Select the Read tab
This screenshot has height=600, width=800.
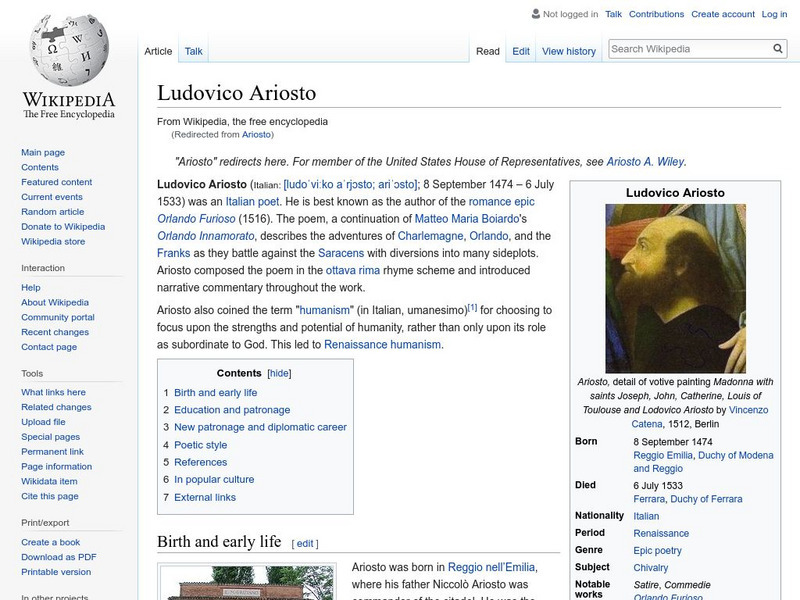486,51
